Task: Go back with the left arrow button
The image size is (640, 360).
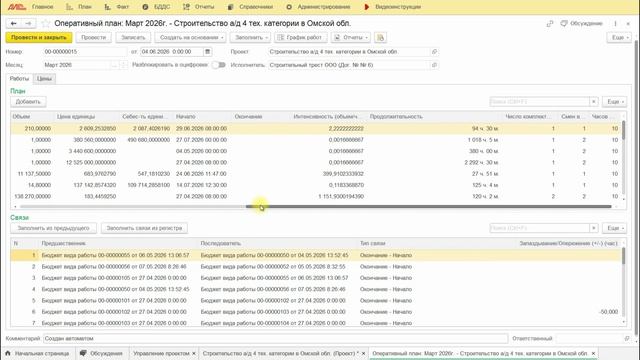Action: [x=13, y=24]
